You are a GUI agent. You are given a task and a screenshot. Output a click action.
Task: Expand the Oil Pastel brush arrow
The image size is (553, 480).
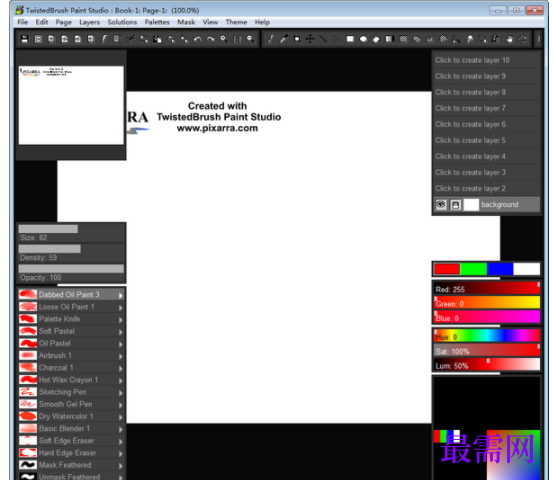tap(121, 344)
